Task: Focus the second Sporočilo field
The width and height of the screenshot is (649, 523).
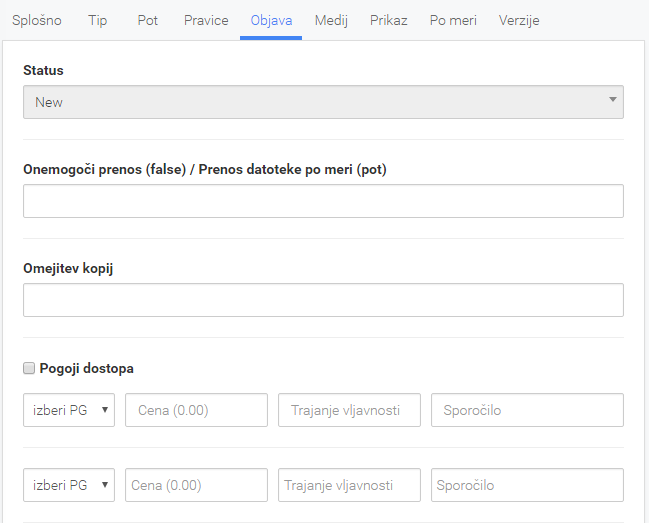Action: point(527,485)
